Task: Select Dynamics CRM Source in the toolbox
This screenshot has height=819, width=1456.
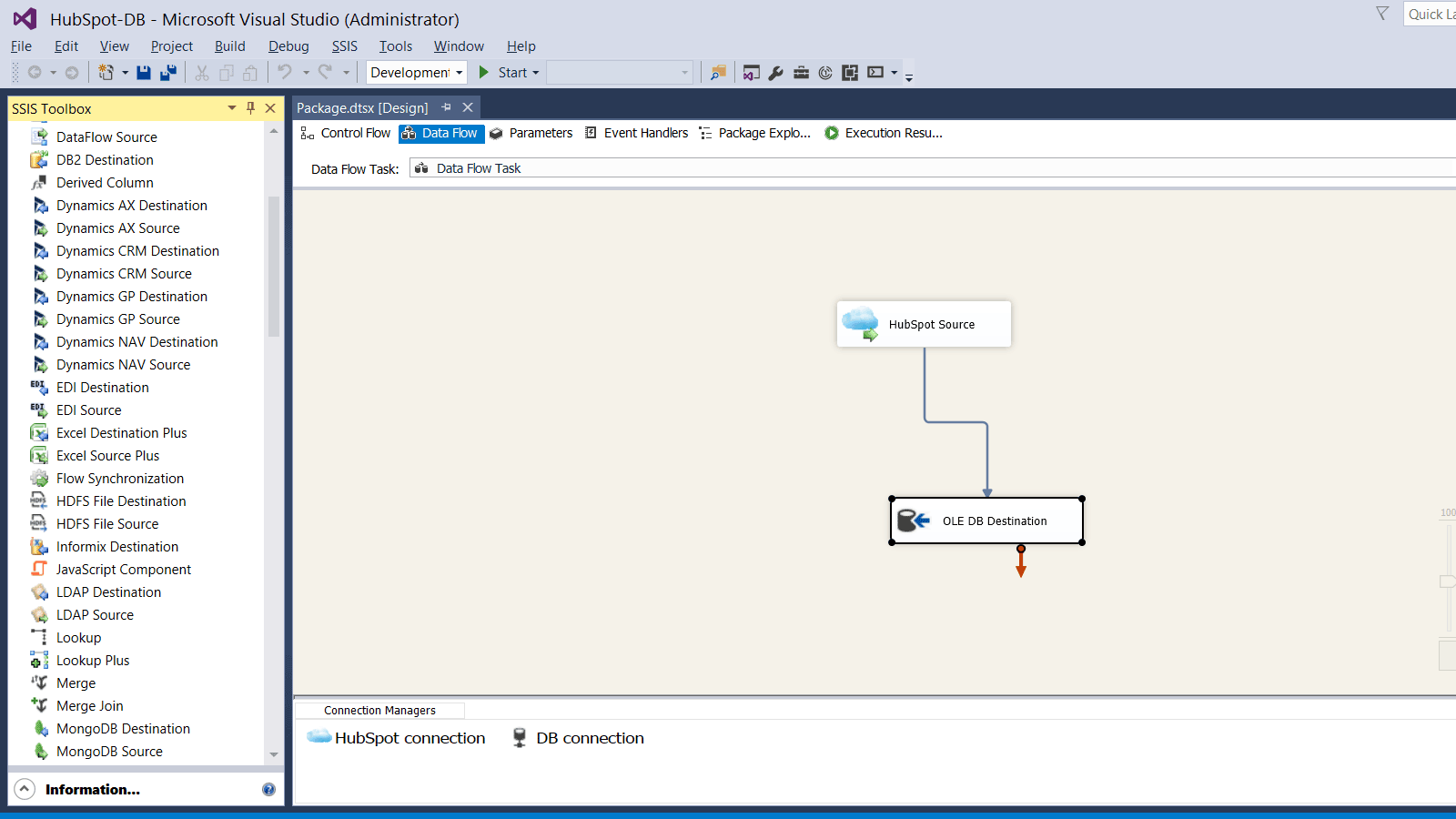Action: click(x=125, y=273)
